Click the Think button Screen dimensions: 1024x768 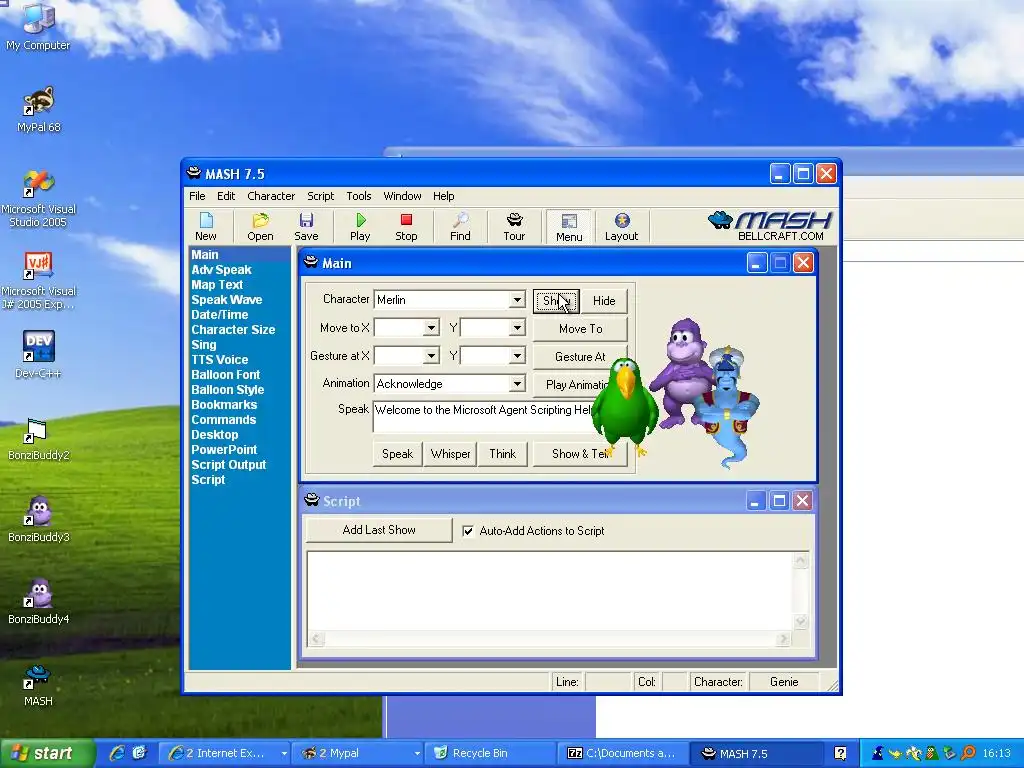[503, 454]
